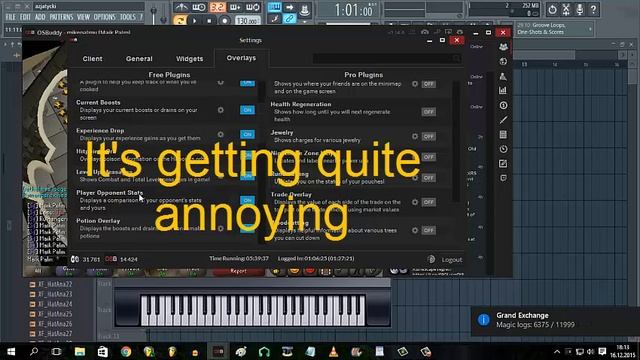640x360 pixels.
Task: Switch to General settings tab
Action: click(x=139, y=59)
